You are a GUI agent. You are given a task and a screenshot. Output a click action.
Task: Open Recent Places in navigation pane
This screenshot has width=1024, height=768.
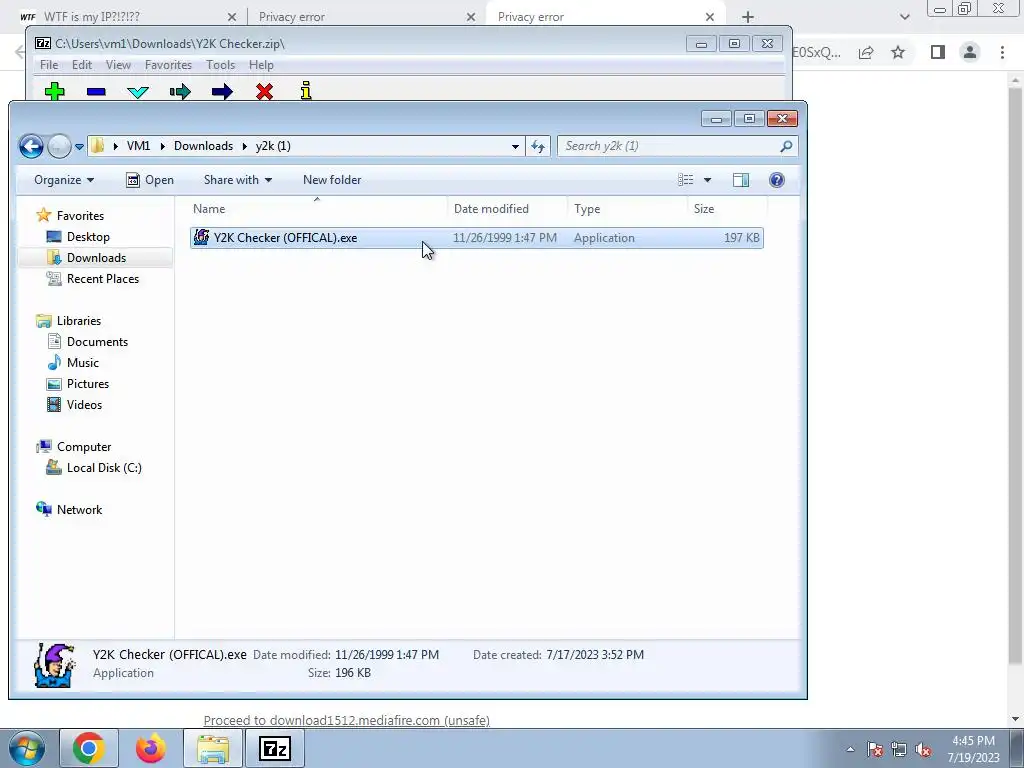point(103,278)
